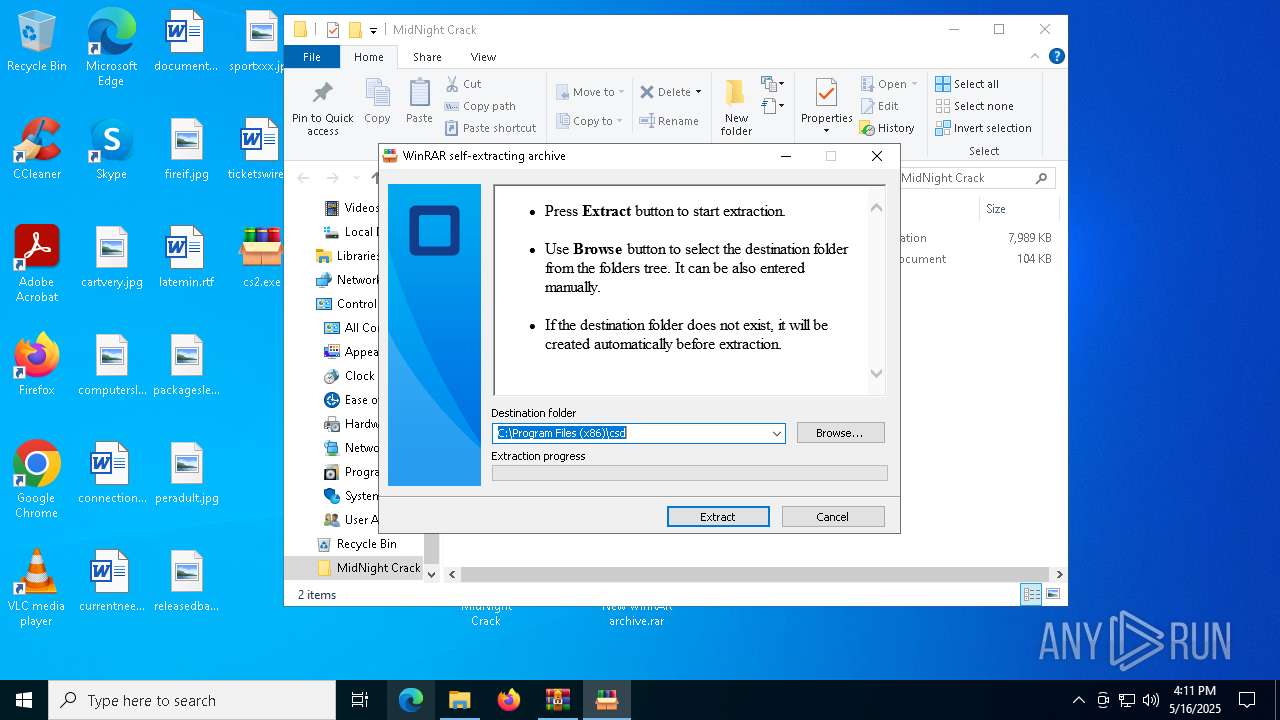The height and width of the screenshot is (720, 1280).
Task: Open the destination folder dropdown arrow
Action: coord(776,433)
